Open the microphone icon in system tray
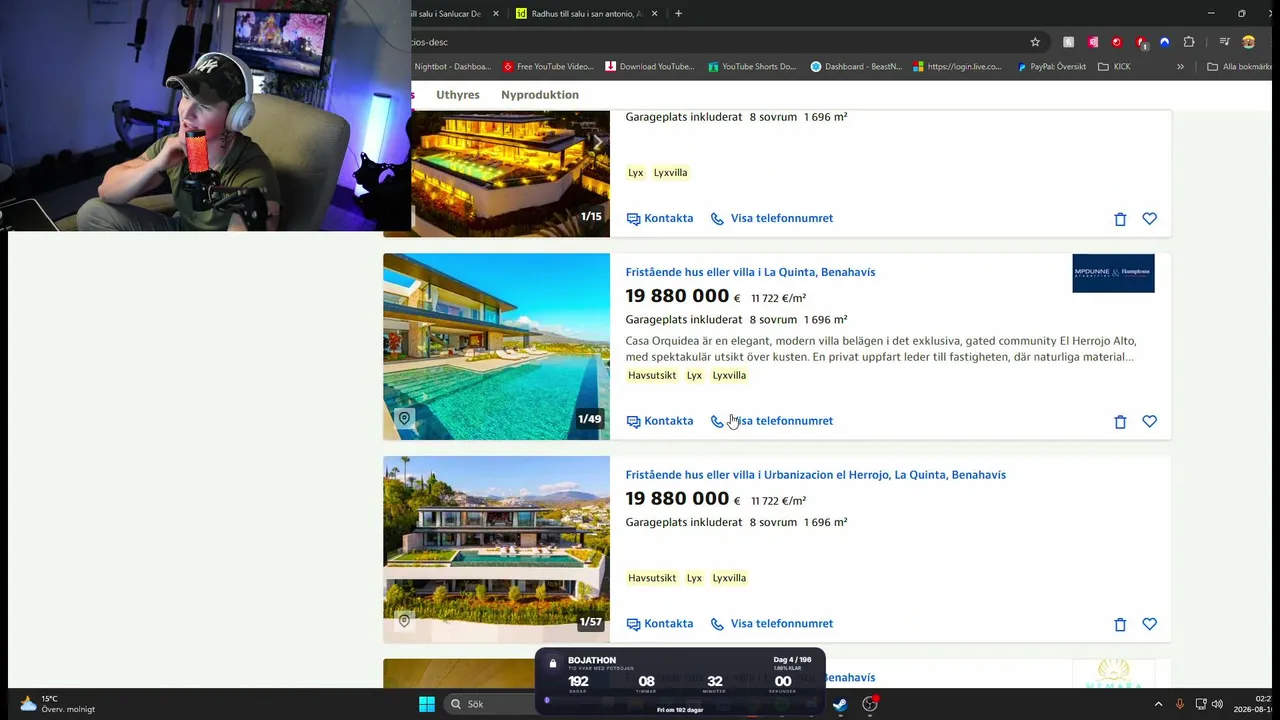This screenshot has width=1280, height=720. pos(1180,704)
